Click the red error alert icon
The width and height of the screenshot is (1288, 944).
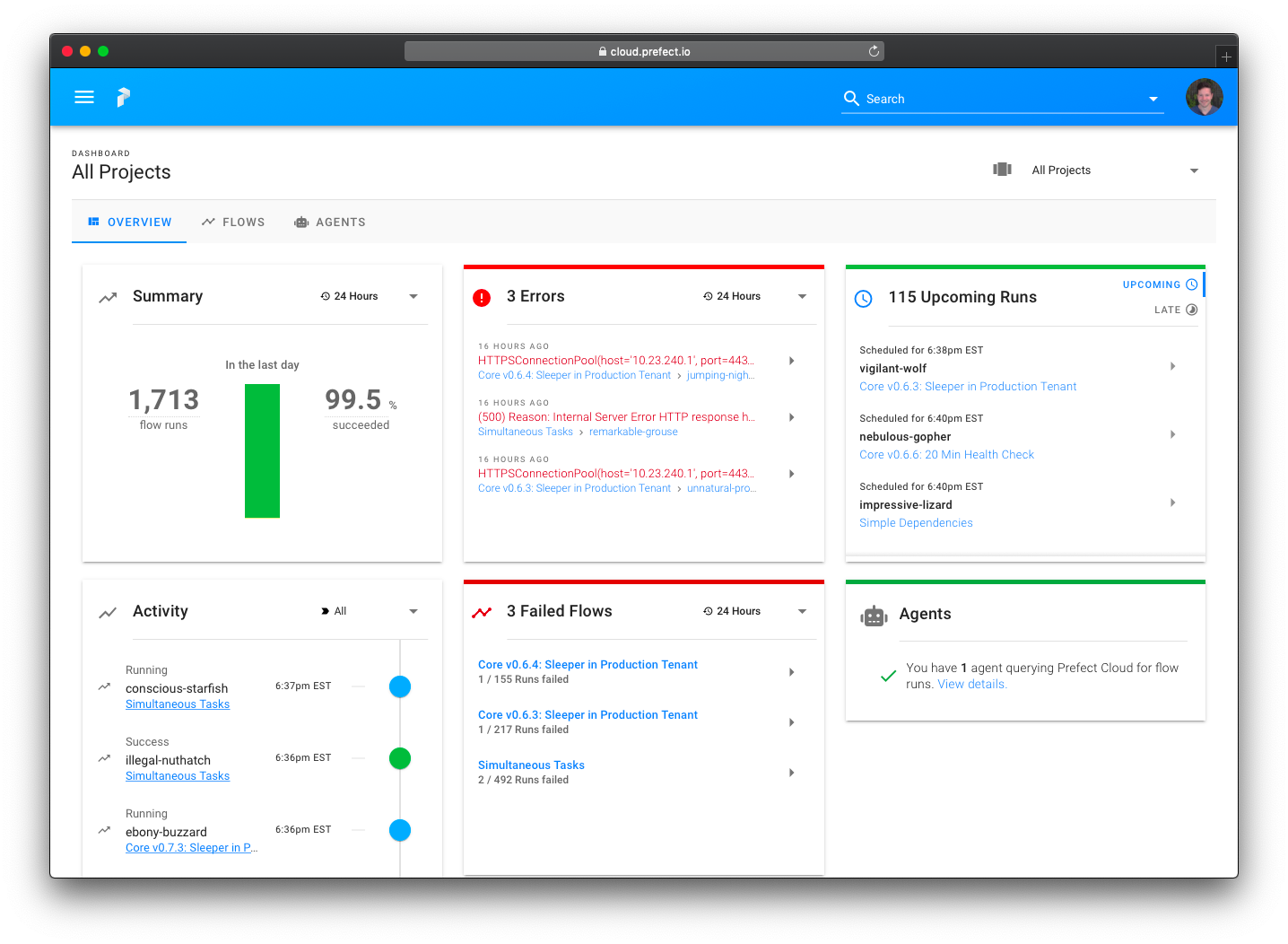482,297
